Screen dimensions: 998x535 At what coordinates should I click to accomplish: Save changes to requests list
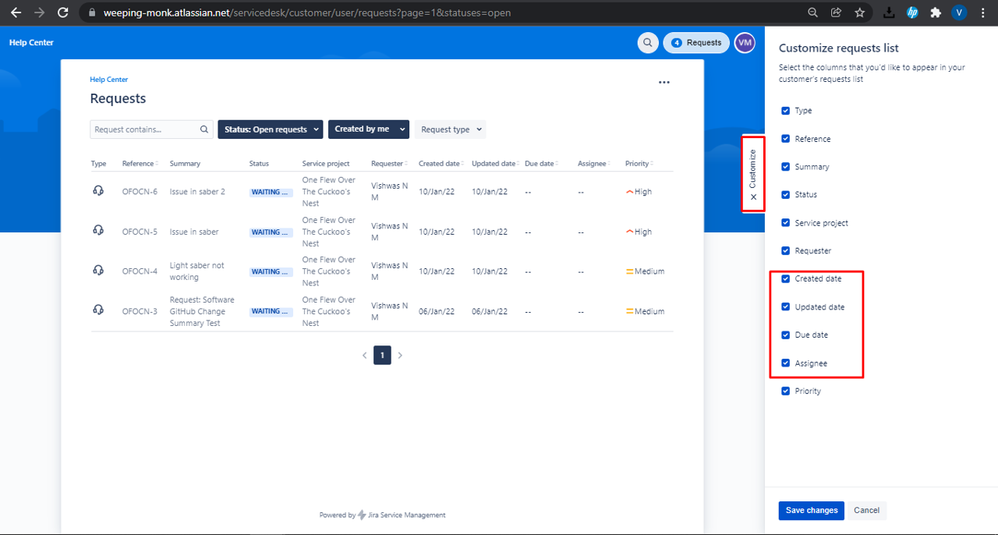tap(812, 510)
